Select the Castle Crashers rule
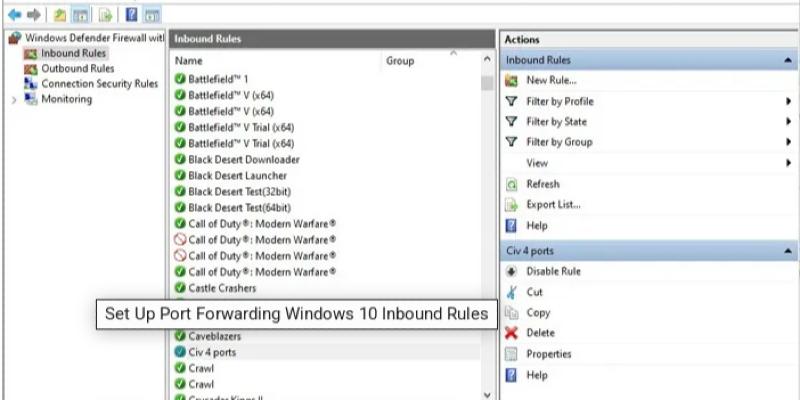 (222, 288)
